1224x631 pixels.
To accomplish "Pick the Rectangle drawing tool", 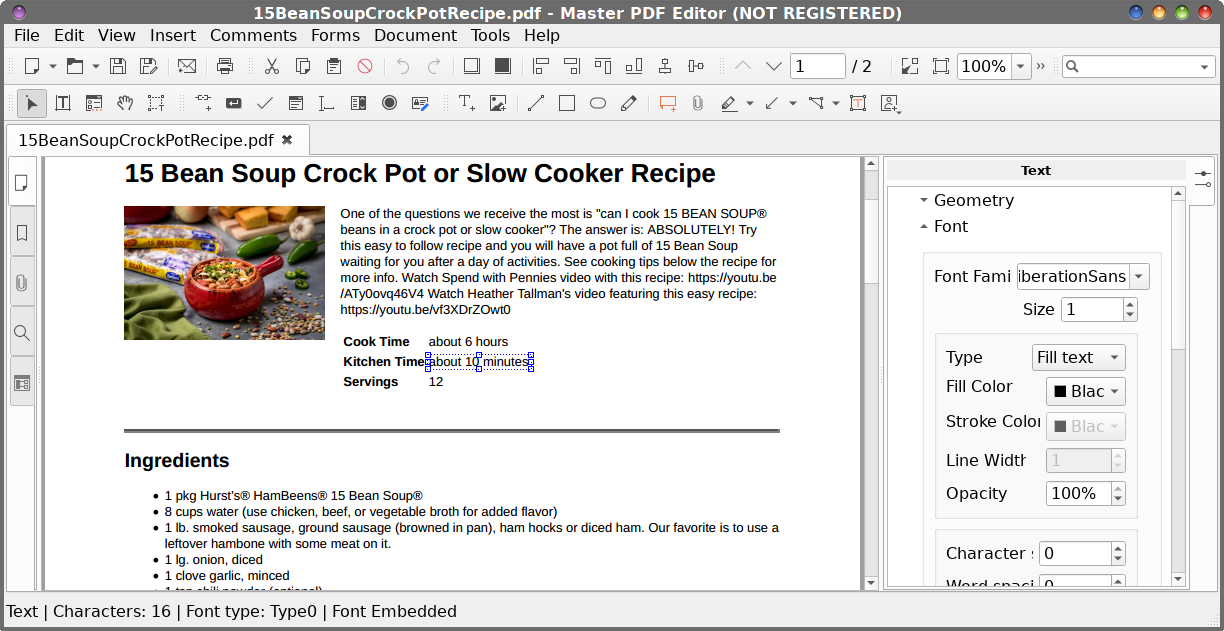I will click(567, 103).
